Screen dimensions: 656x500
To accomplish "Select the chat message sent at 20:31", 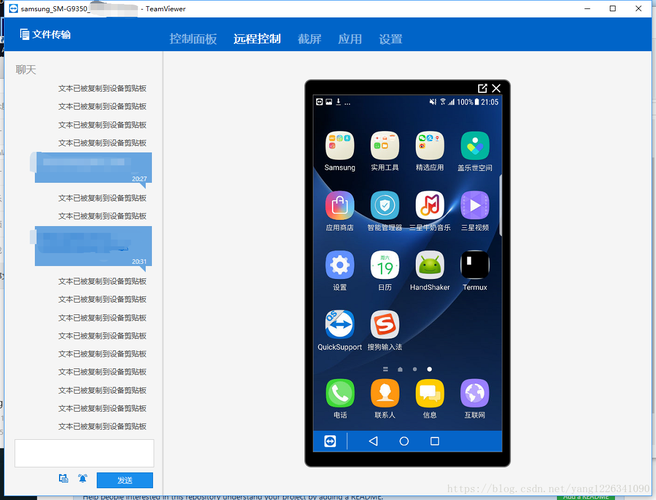I will 91,246.
